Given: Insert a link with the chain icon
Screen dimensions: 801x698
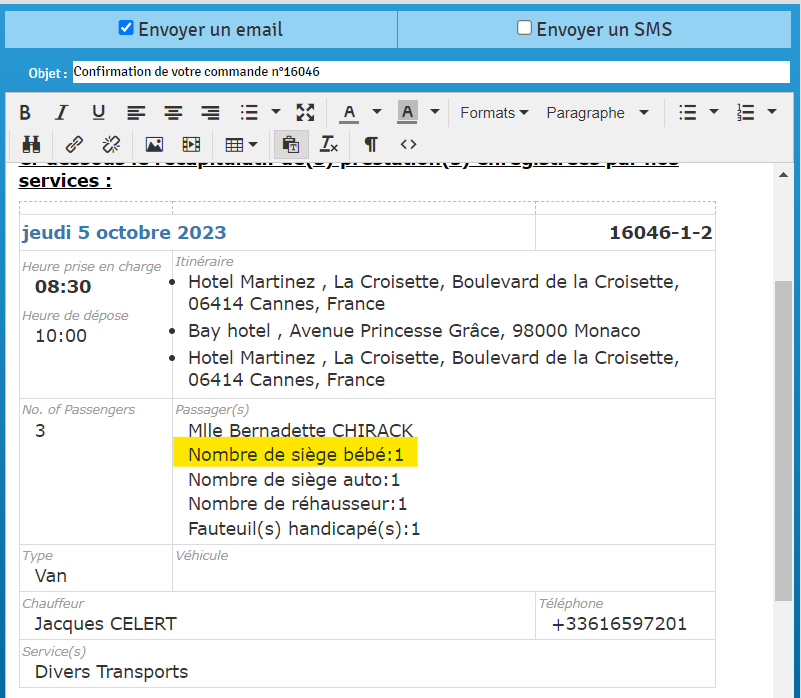Looking at the screenshot, I should point(74,144).
